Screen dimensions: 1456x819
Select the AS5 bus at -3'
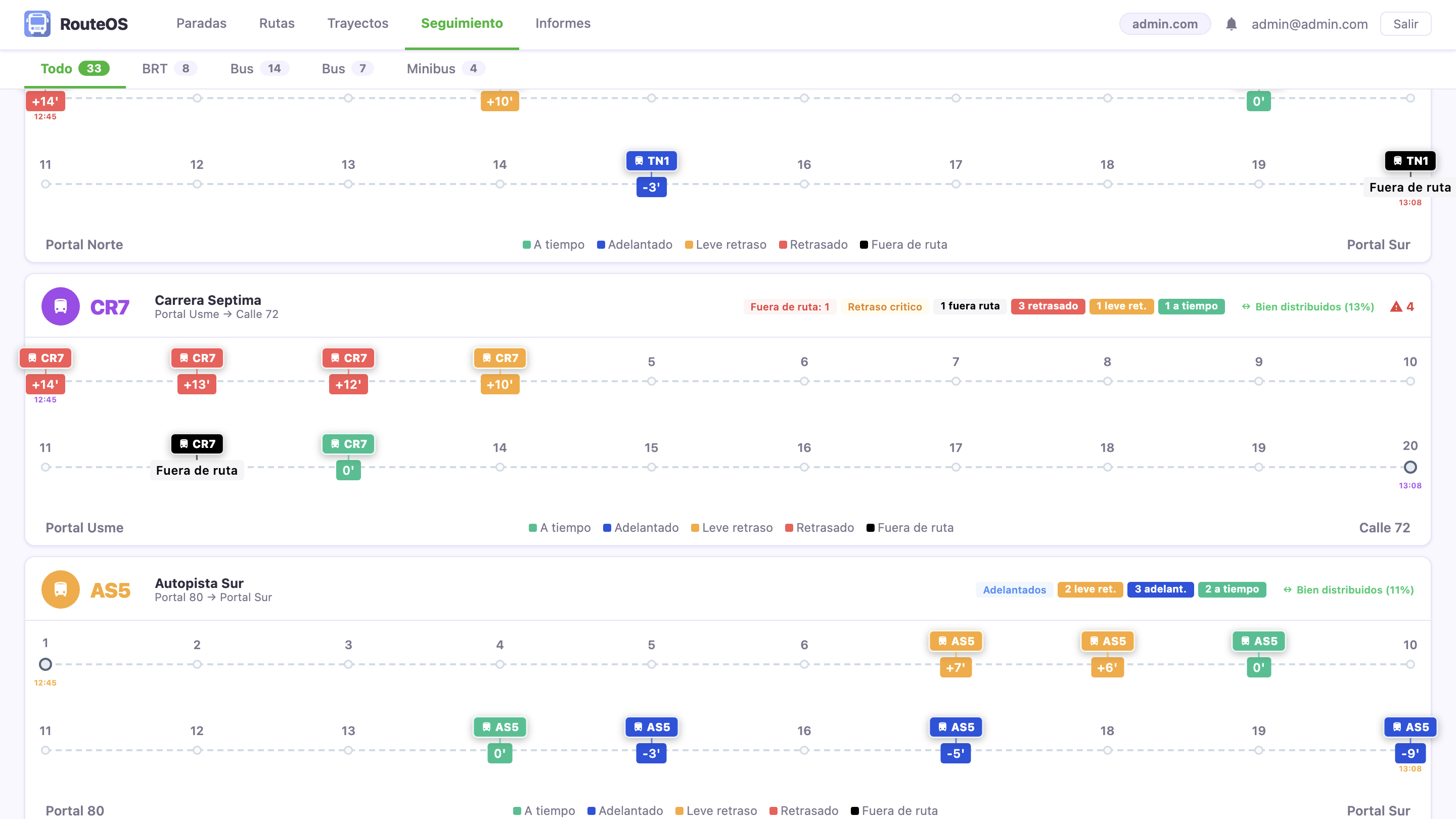point(652,727)
